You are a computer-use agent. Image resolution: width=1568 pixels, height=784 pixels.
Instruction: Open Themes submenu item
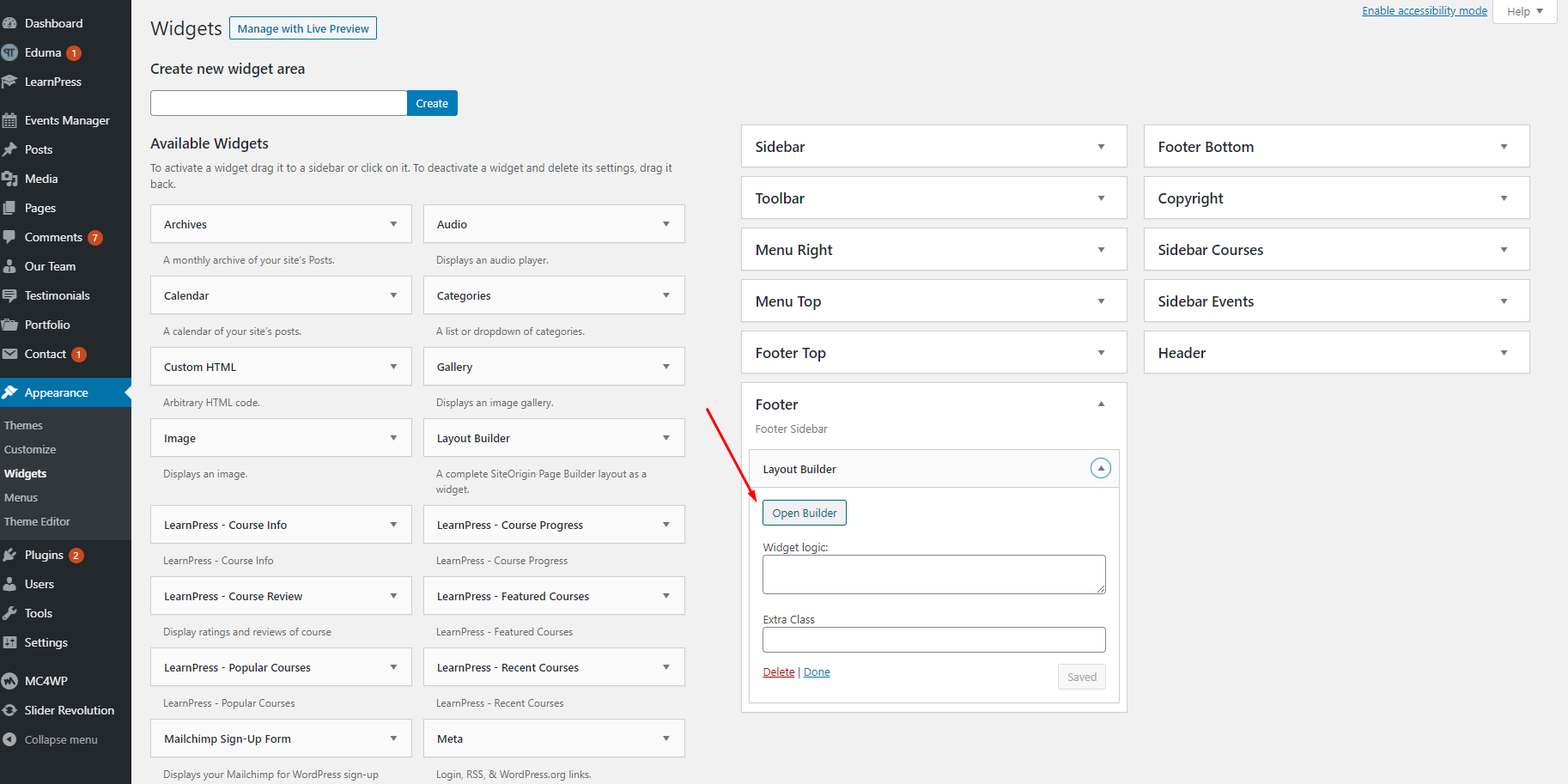point(23,425)
